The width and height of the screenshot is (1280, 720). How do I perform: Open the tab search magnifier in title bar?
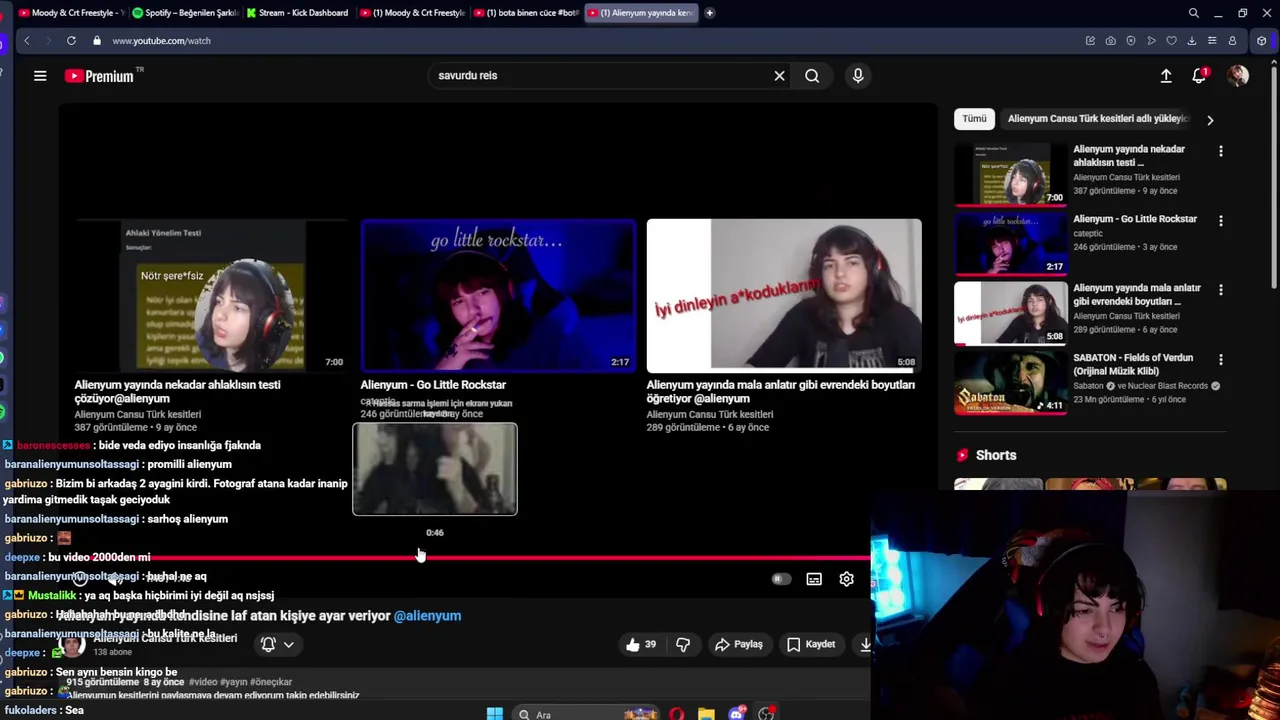[1194, 13]
